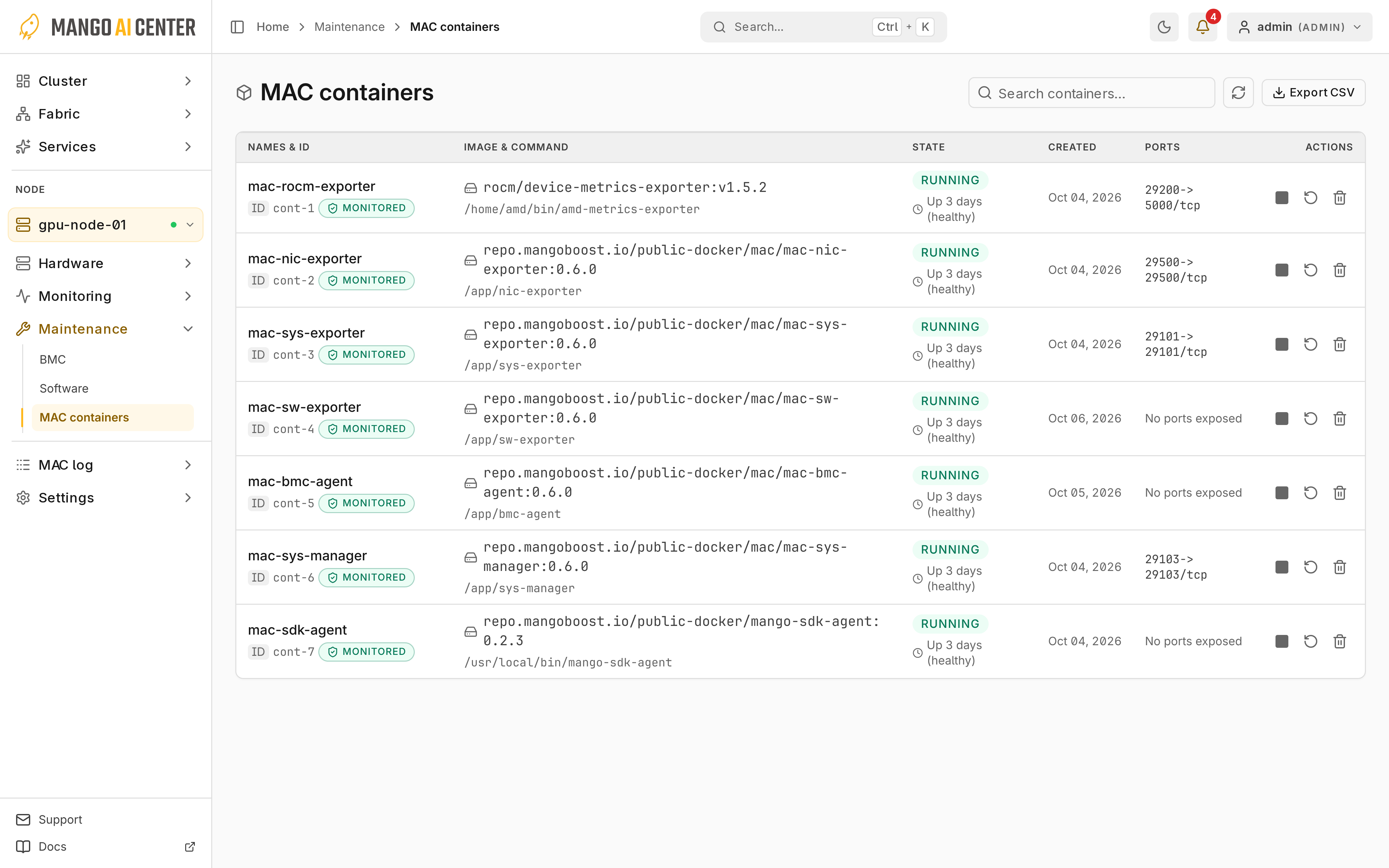
Task: Expand the Hardware section
Action: [x=105, y=263]
